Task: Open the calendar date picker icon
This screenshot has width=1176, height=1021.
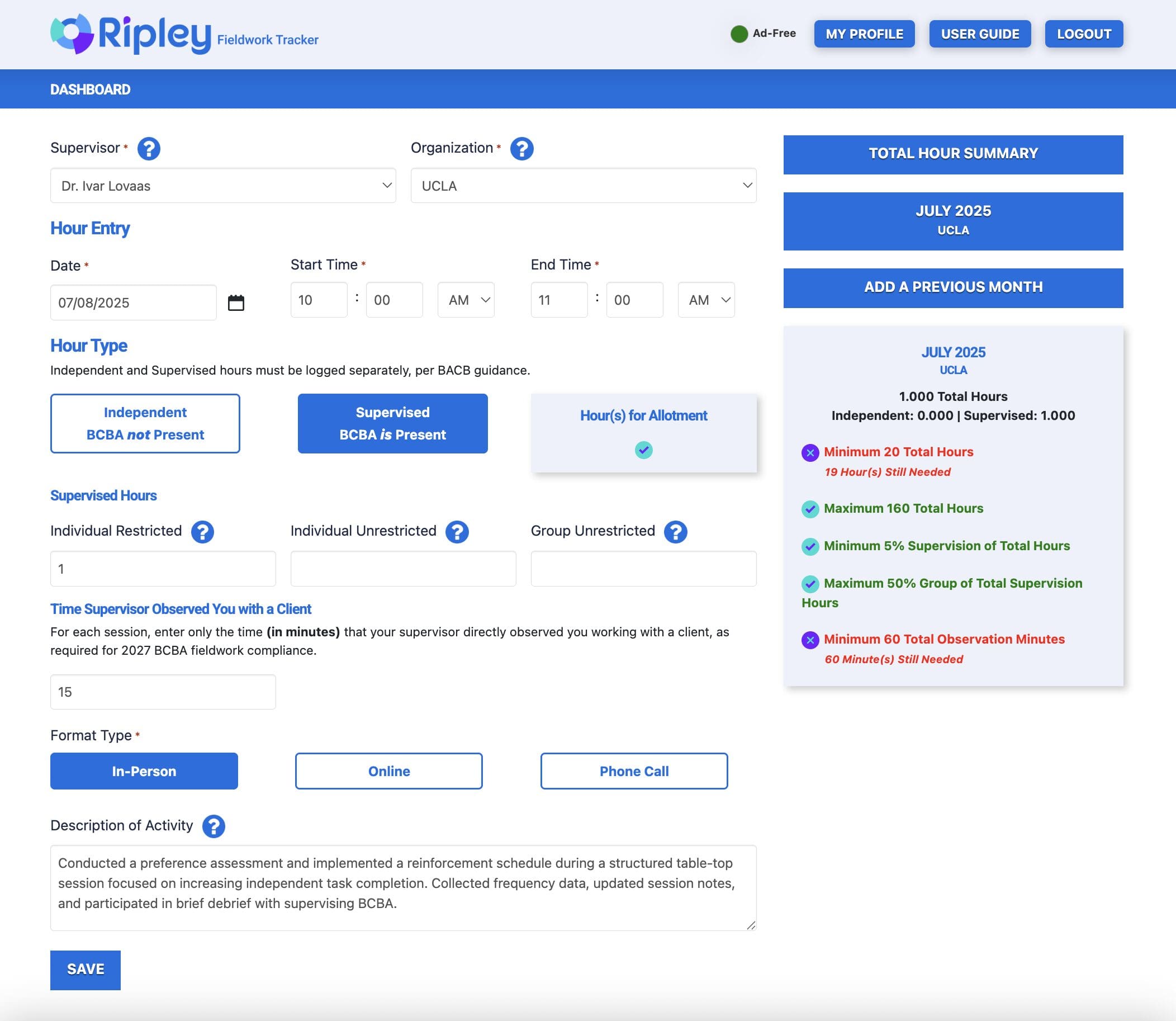Action: click(x=236, y=302)
